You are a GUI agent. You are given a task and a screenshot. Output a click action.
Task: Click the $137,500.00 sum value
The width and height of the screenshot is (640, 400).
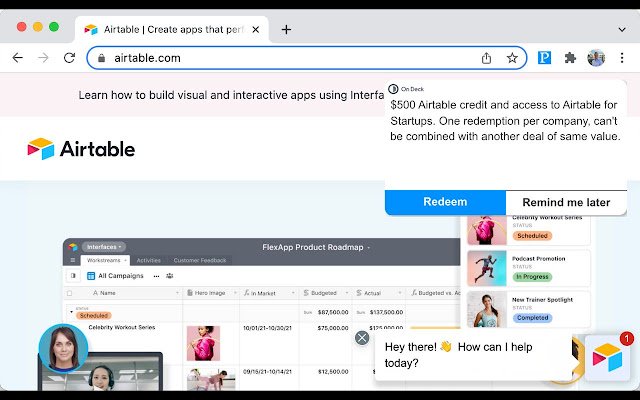[386, 312]
